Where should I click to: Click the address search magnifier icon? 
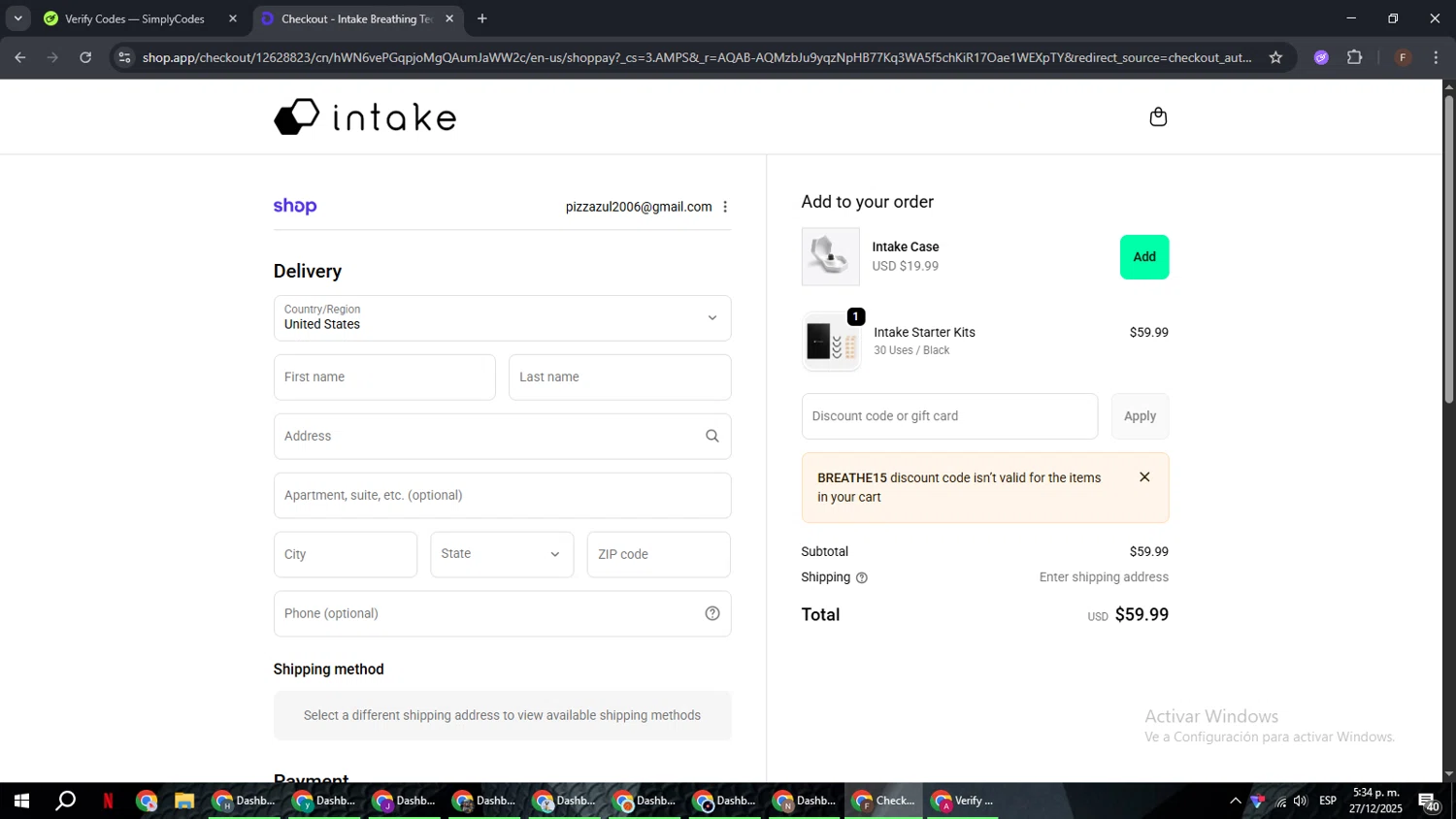point(712,437)
